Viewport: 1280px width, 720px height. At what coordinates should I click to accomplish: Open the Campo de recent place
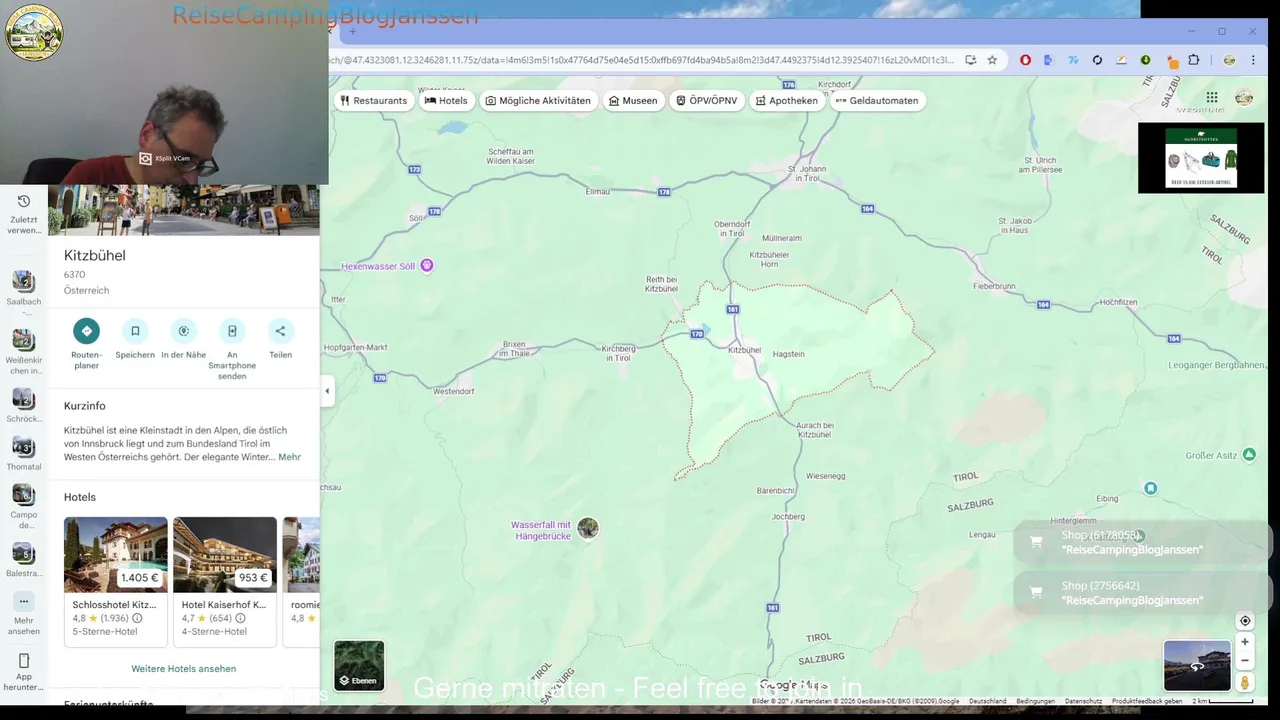click(23, 495)
